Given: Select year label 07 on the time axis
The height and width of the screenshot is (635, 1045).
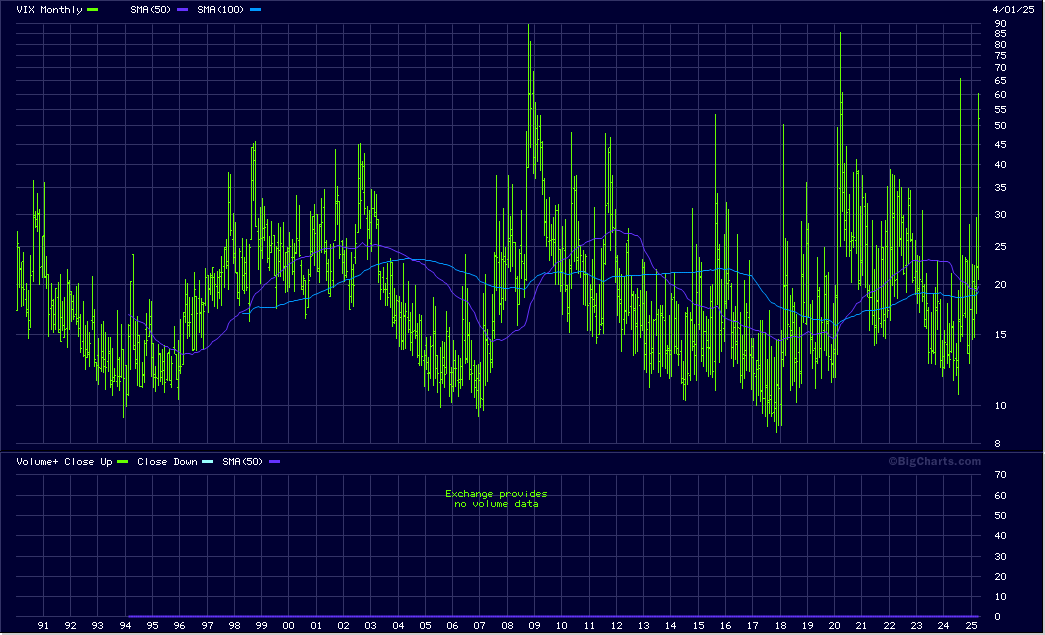Looking at the screenshot, I should (x=480, y=625).
